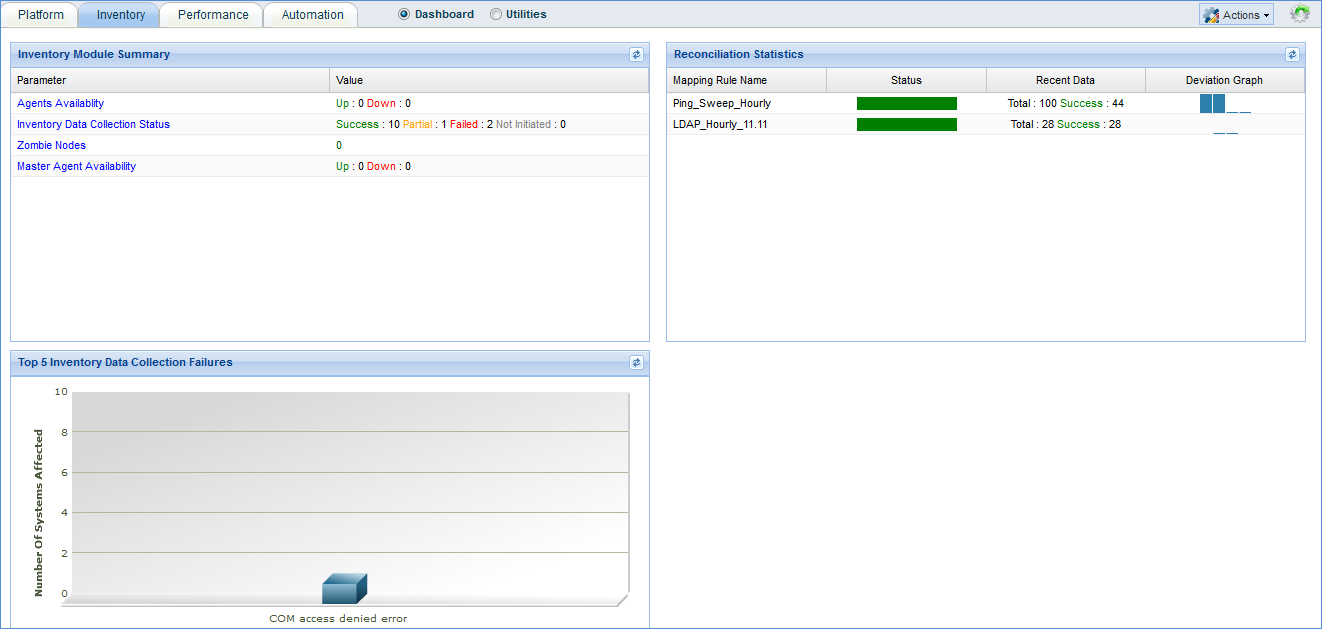This screenshot has height=629, width=1322.
Task: Select the Utilities radio button
Action: pyautogui.click(x=496, y=15)
